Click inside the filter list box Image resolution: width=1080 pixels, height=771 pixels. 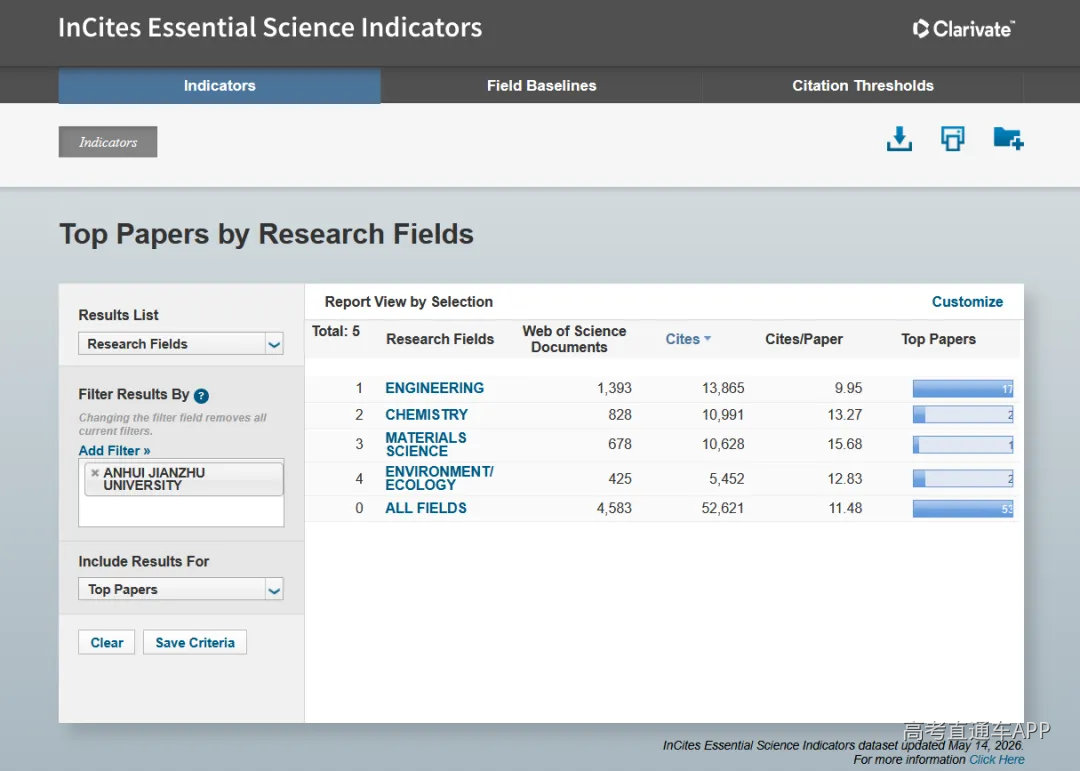click(x=181, y=493)
